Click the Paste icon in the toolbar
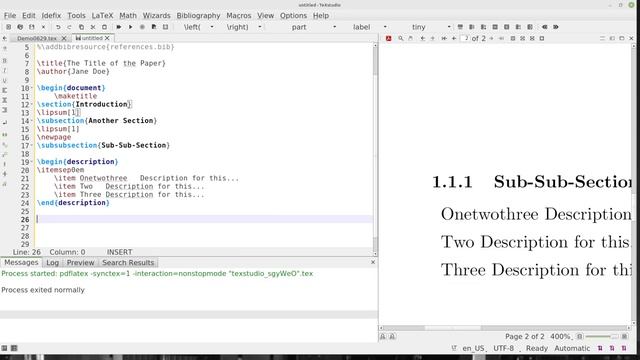640x360 pixels. 104,27
